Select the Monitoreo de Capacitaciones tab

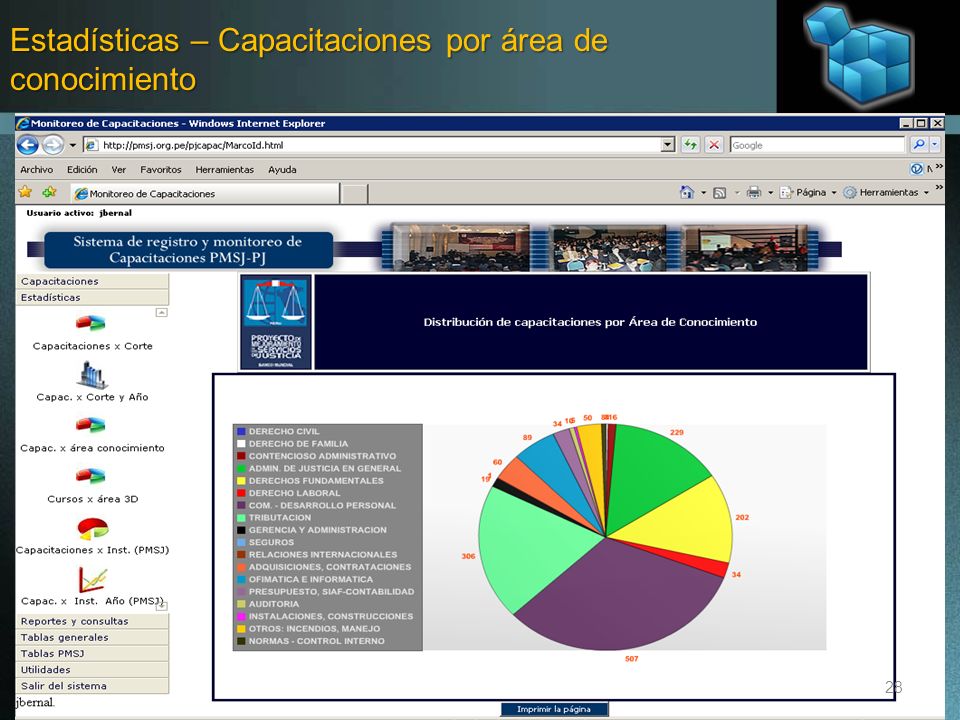pyautogui.click(x=204, y=193)
